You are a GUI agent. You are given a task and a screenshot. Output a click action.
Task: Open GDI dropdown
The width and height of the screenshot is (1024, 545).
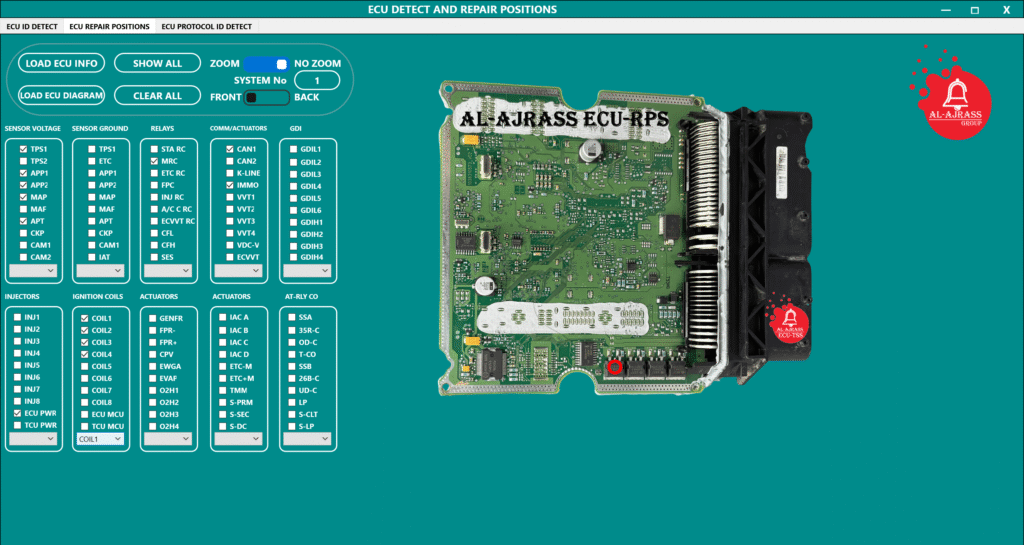[307, 270]
